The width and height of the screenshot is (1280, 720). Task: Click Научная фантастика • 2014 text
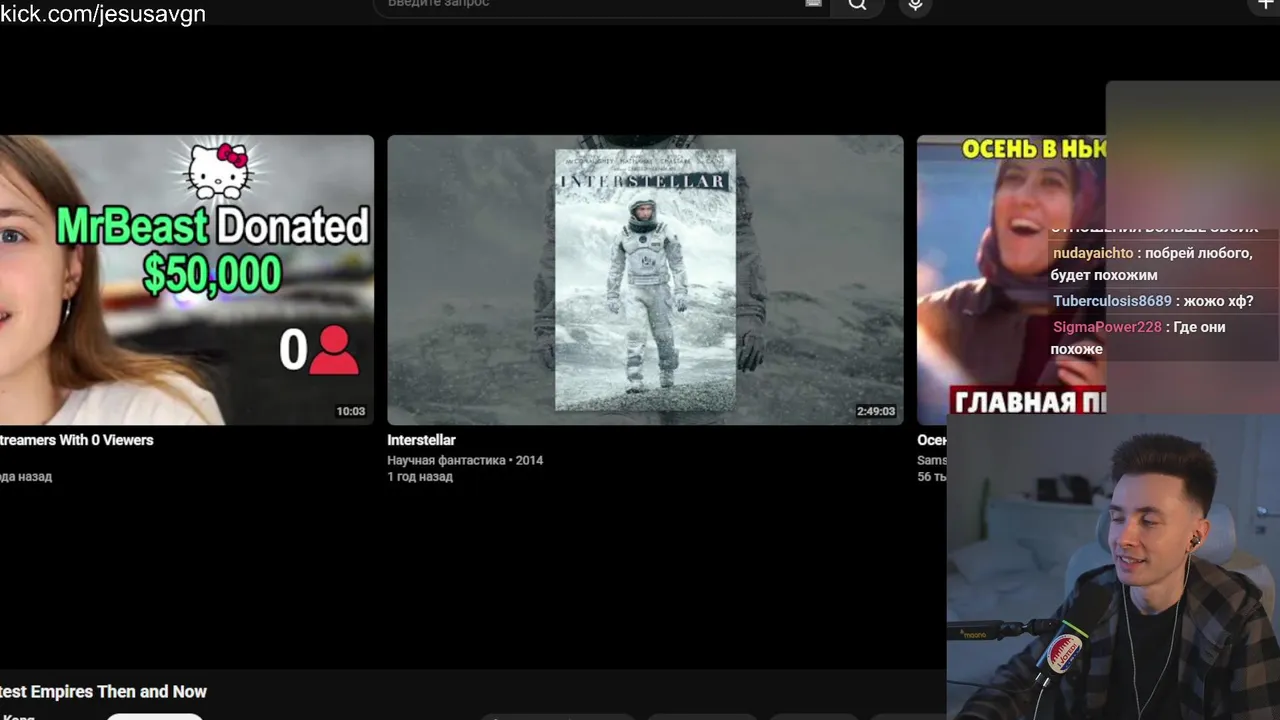click(x=465, y=461)
